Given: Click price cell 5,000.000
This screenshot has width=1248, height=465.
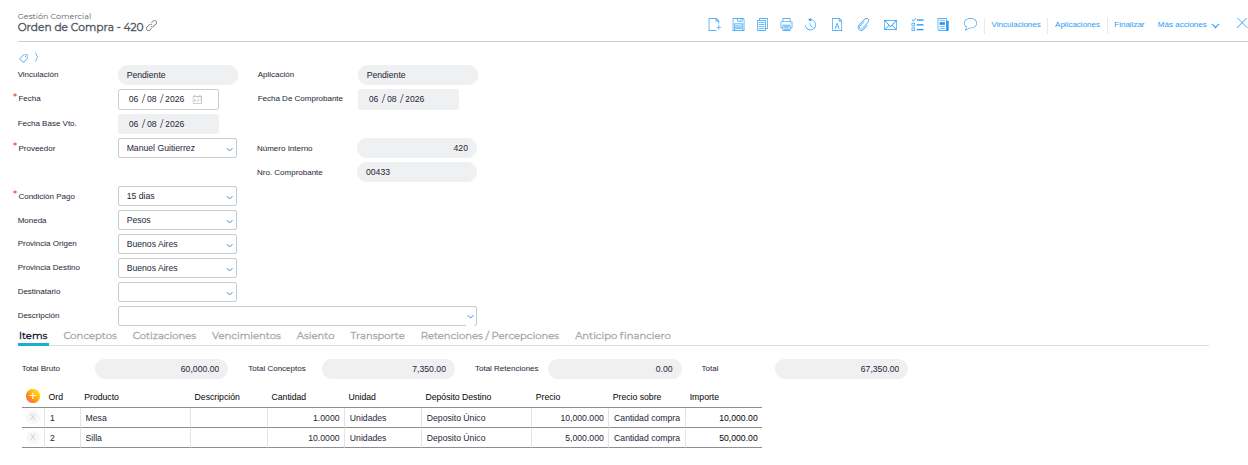Looking at the screenshot, I should click(569, 438).
